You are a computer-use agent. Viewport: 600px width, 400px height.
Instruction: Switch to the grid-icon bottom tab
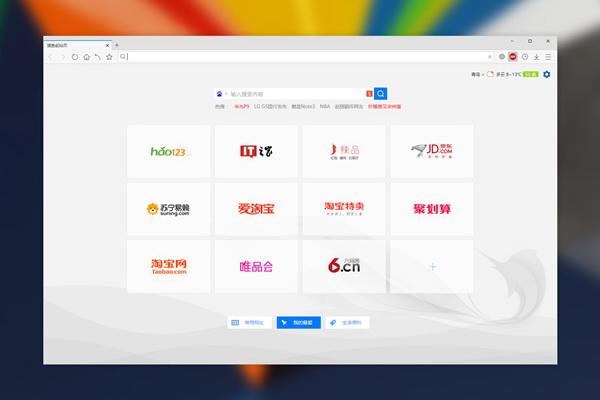tap(250, 323)
